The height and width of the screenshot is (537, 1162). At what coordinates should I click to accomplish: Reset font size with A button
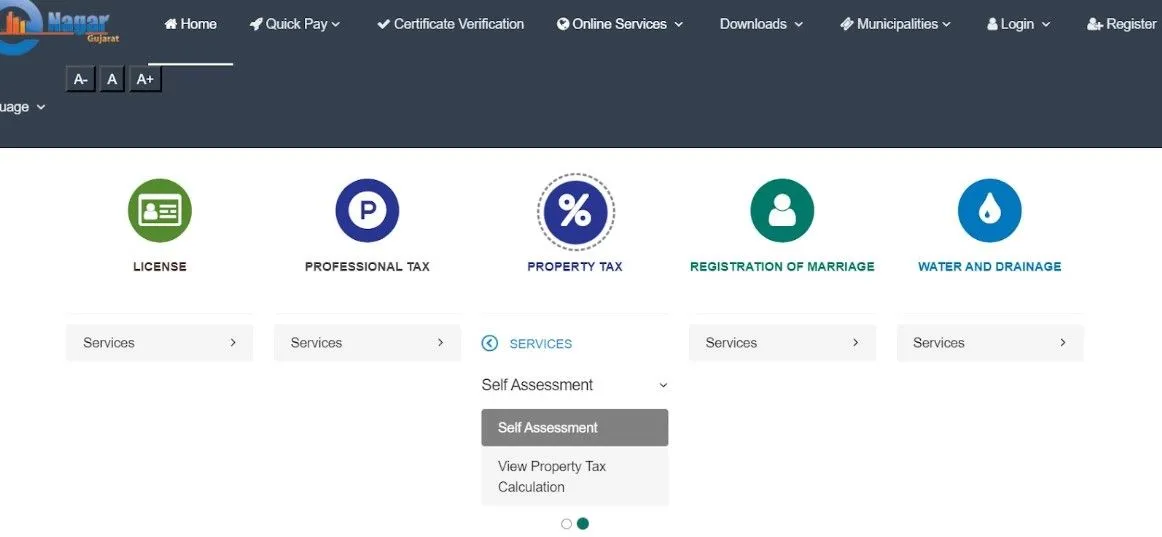(x=112, y=79)
